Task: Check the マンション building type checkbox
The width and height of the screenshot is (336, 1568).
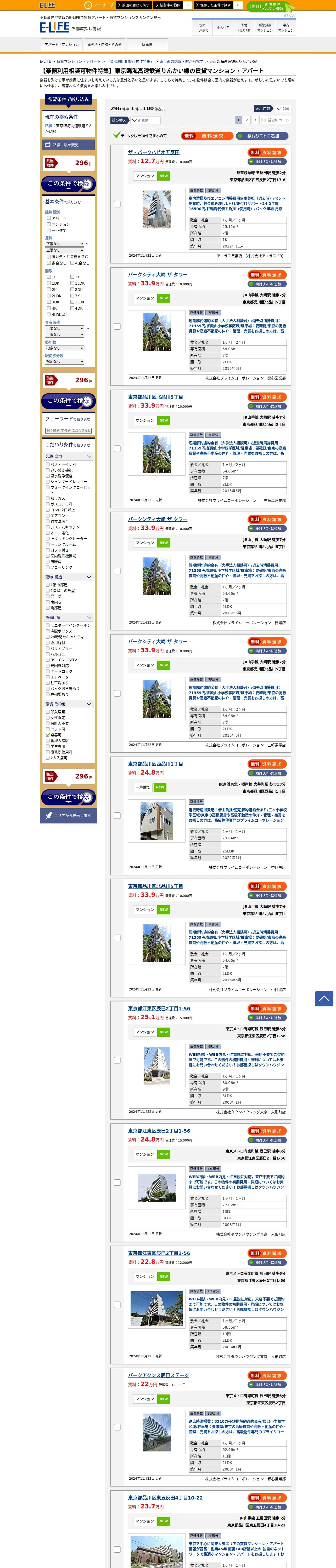Action: pos(49,224)
